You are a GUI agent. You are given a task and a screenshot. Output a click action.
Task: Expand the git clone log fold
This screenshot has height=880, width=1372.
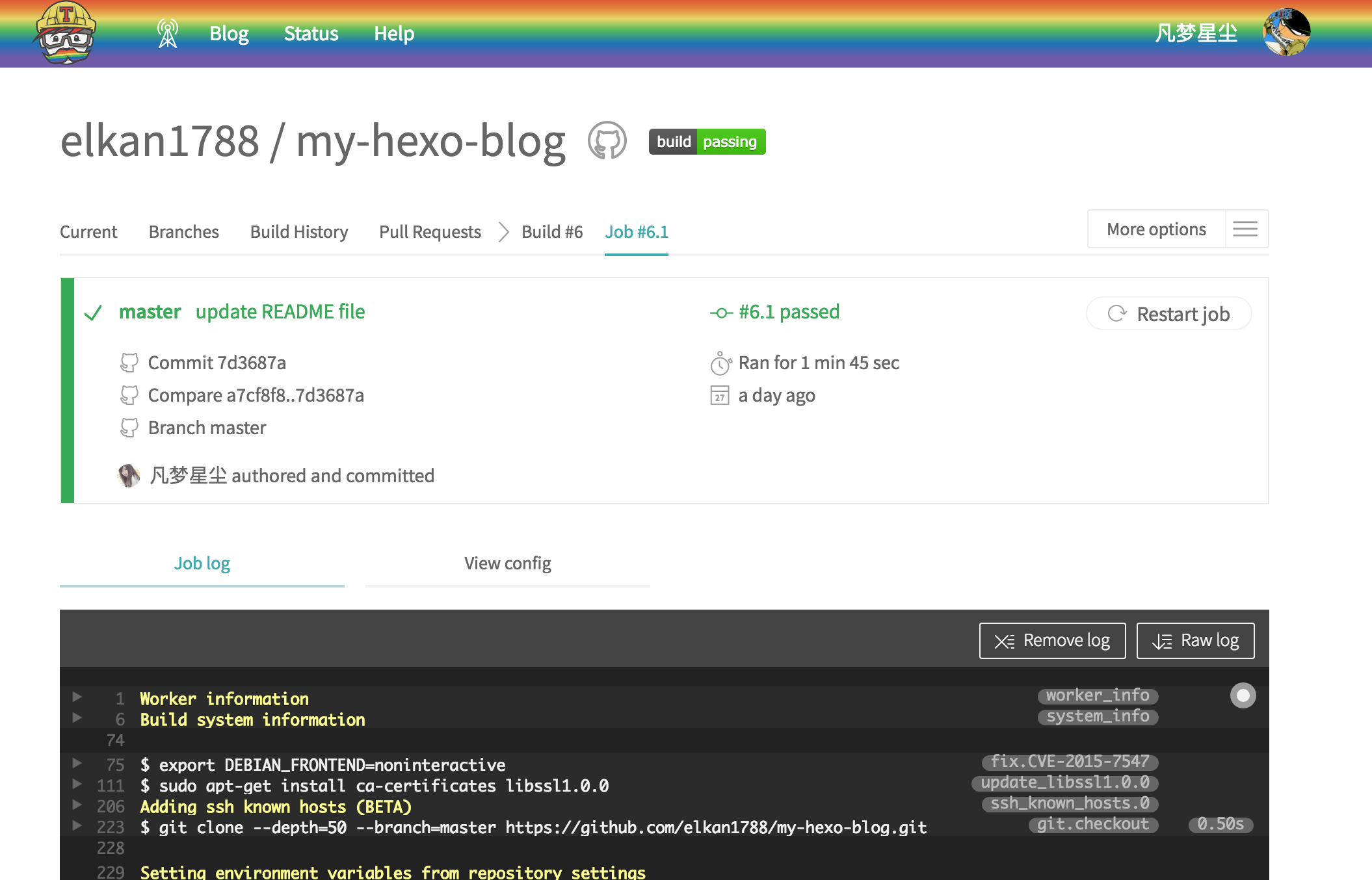click(x=77, y=825)
